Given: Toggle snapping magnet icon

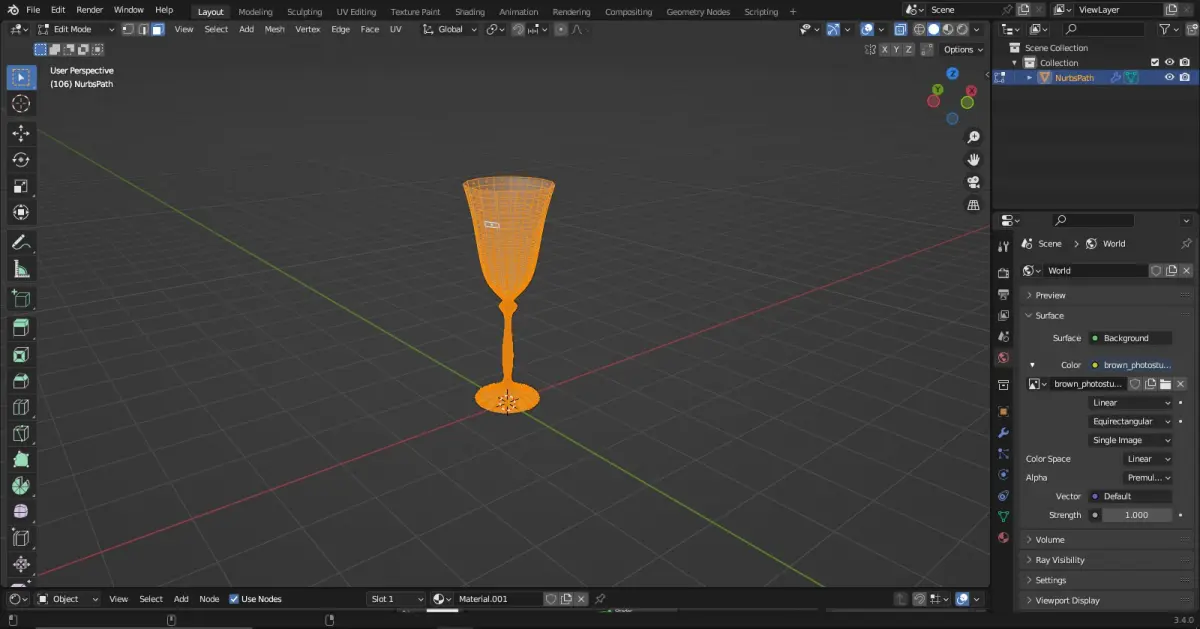Looking at the screenshot, I should (x=518, y=29).
